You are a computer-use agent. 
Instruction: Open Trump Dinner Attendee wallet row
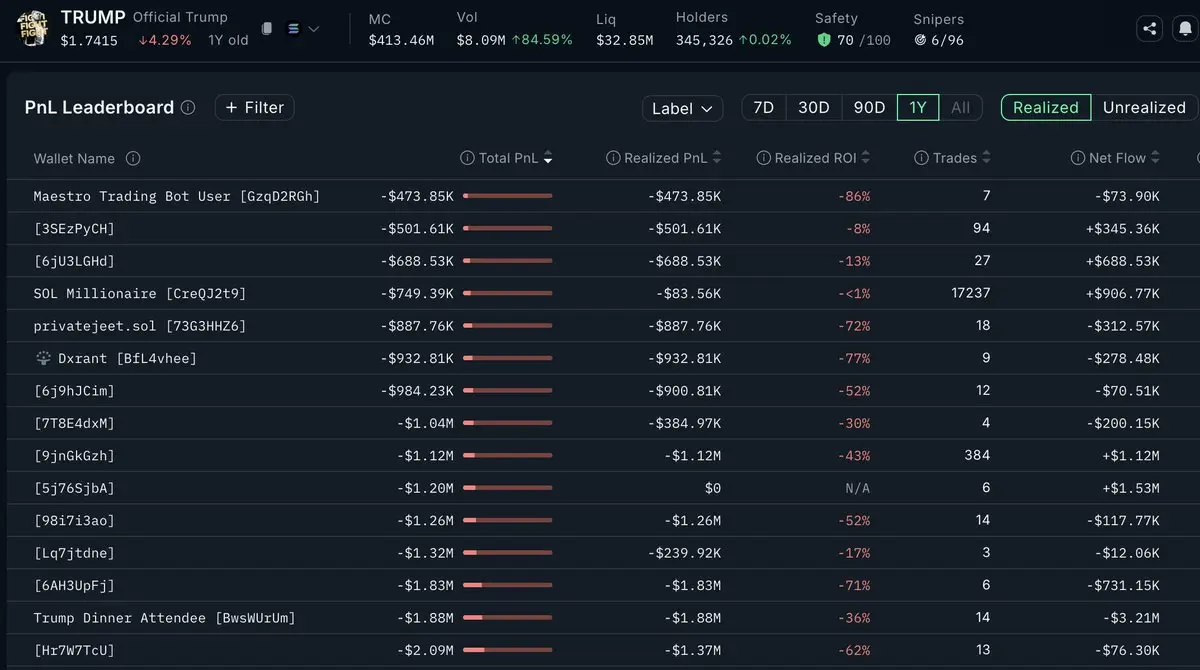(x=600, y=618)
